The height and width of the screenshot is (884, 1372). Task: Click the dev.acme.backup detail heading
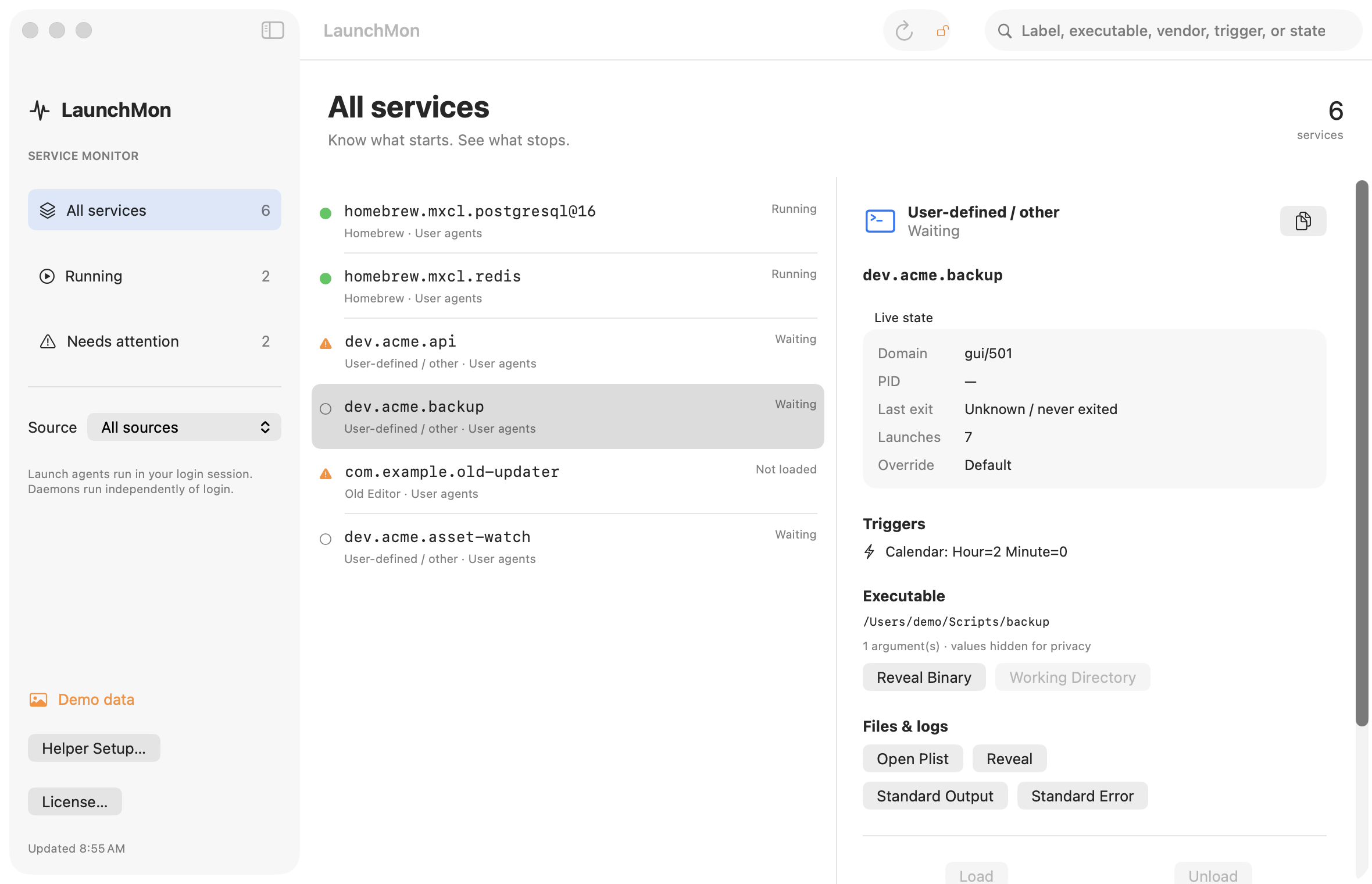(x=932, y=275)
